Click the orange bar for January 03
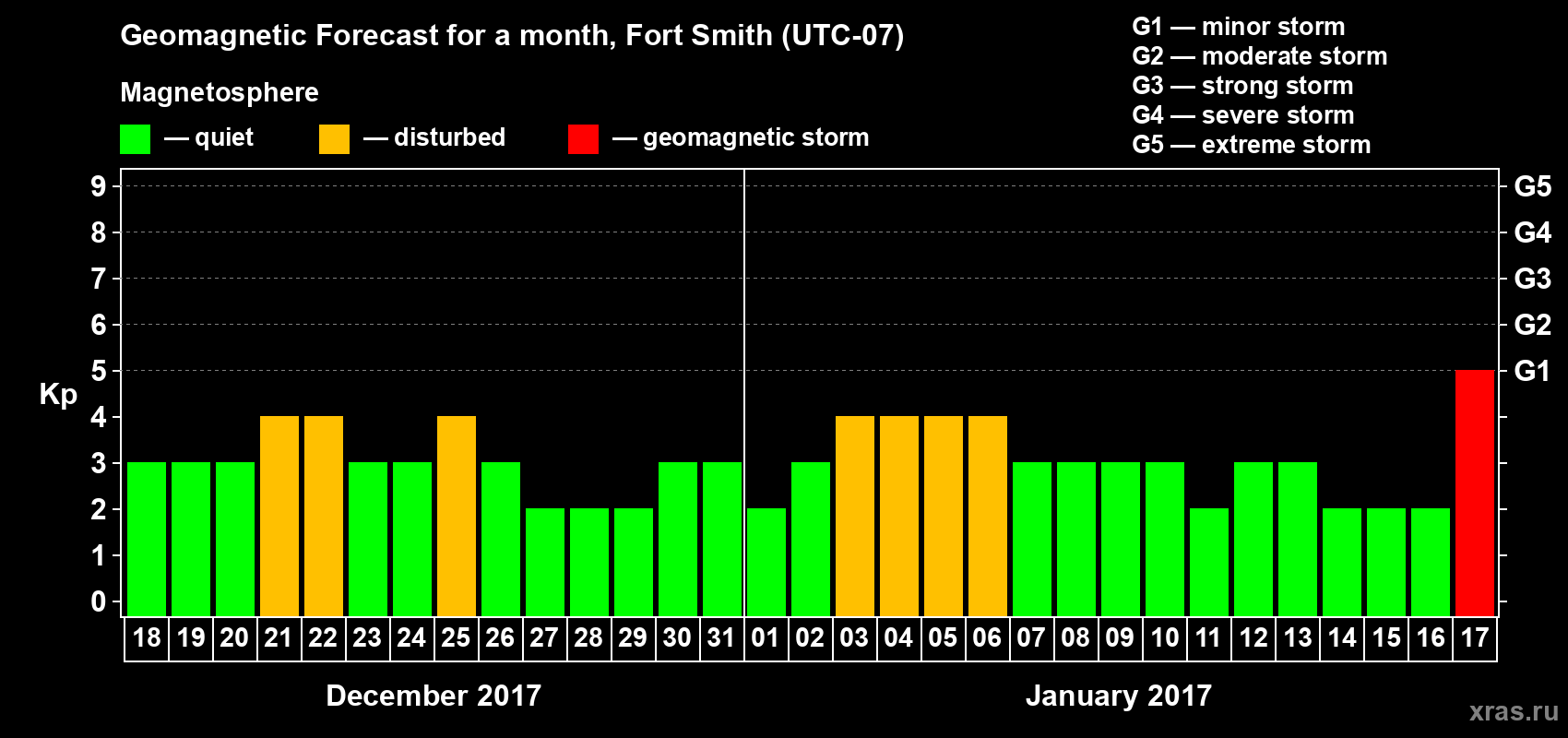Screen dimensions: 1568x738 pyautogui.click(x=855, y=516)
